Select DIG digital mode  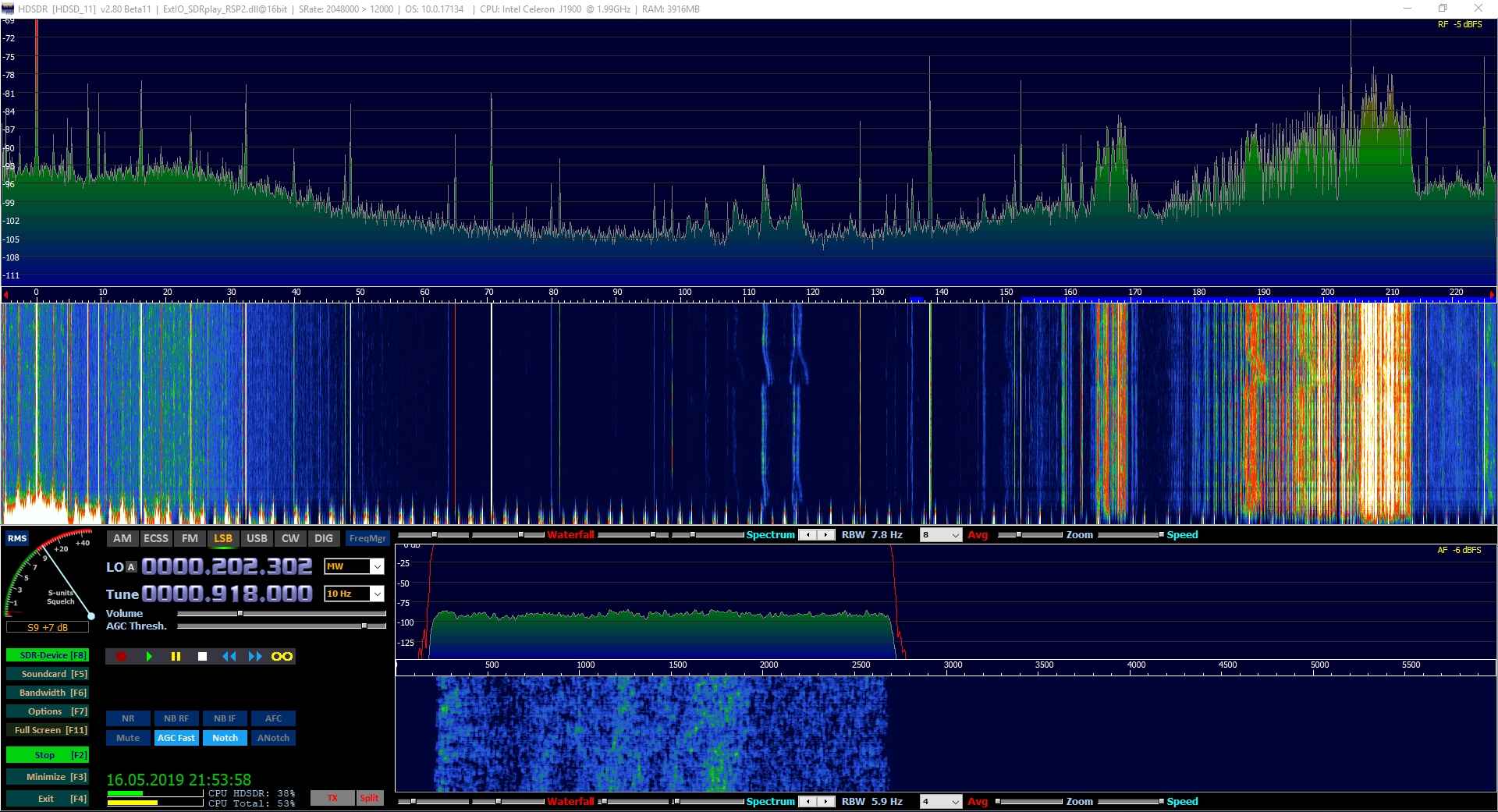(x=324, y=538)
